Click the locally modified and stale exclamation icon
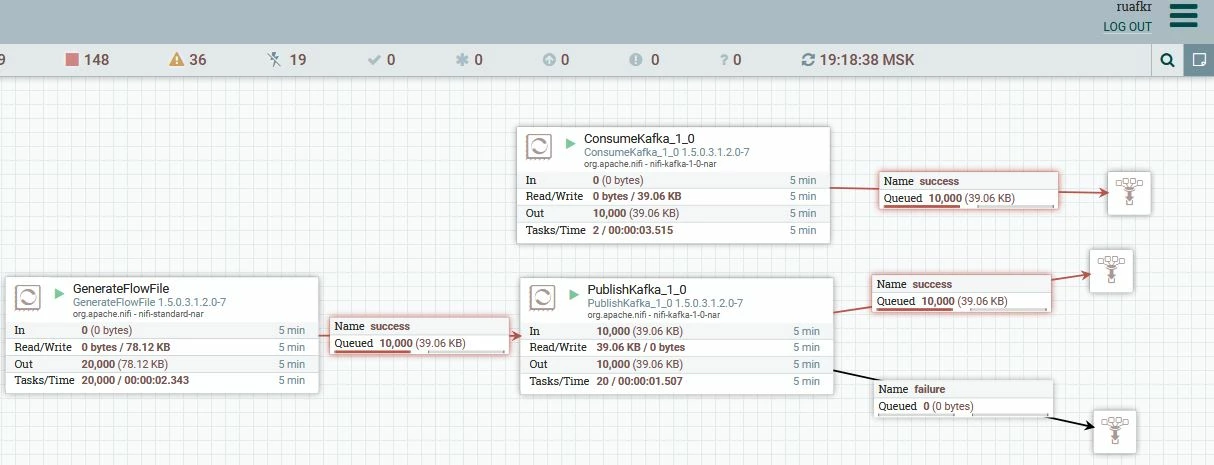This screenshot has width=1214, height=465. coord(636,60)
